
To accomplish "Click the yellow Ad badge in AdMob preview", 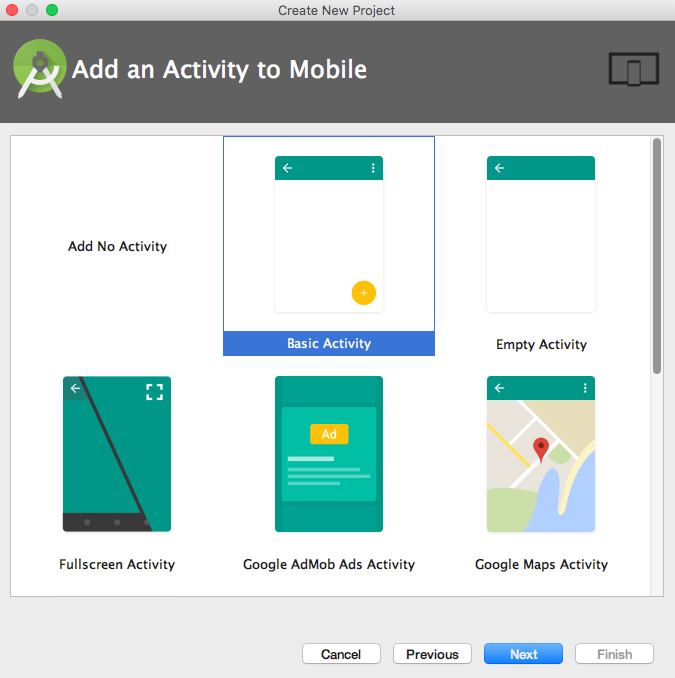I will pyautogui.click(x=328, y=434).
